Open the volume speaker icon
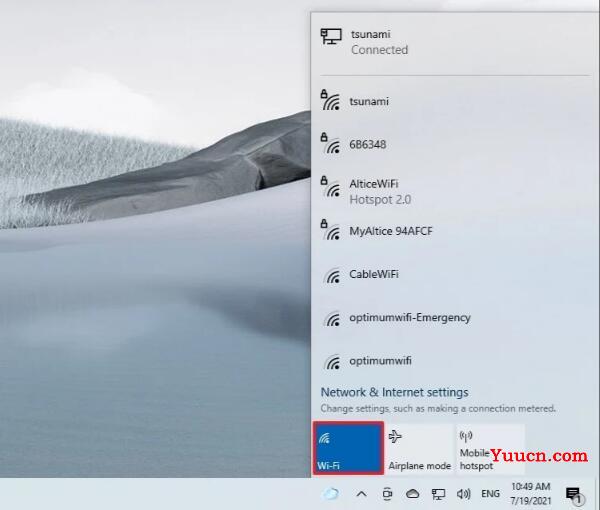This screenshot has width=600, height=510. point(463,494)
